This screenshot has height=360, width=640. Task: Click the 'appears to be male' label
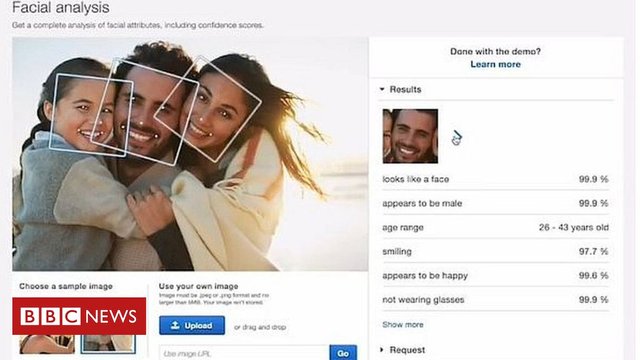point(422,203)
